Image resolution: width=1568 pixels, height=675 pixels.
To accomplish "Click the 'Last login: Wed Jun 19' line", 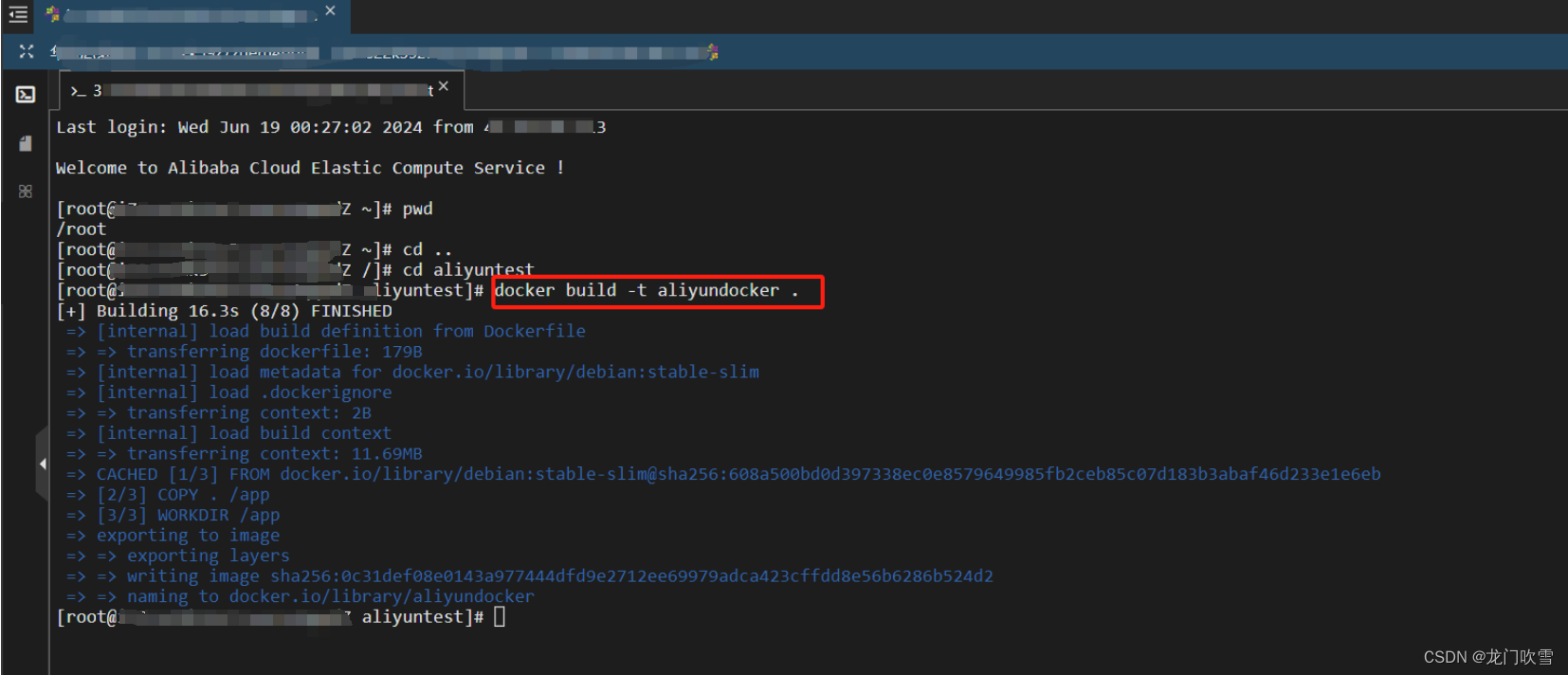I will point(331,127).
